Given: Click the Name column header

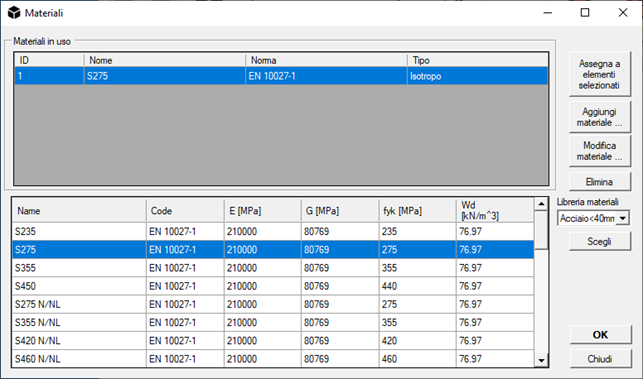Looking at the screenshot, I should tap(79, 211).
